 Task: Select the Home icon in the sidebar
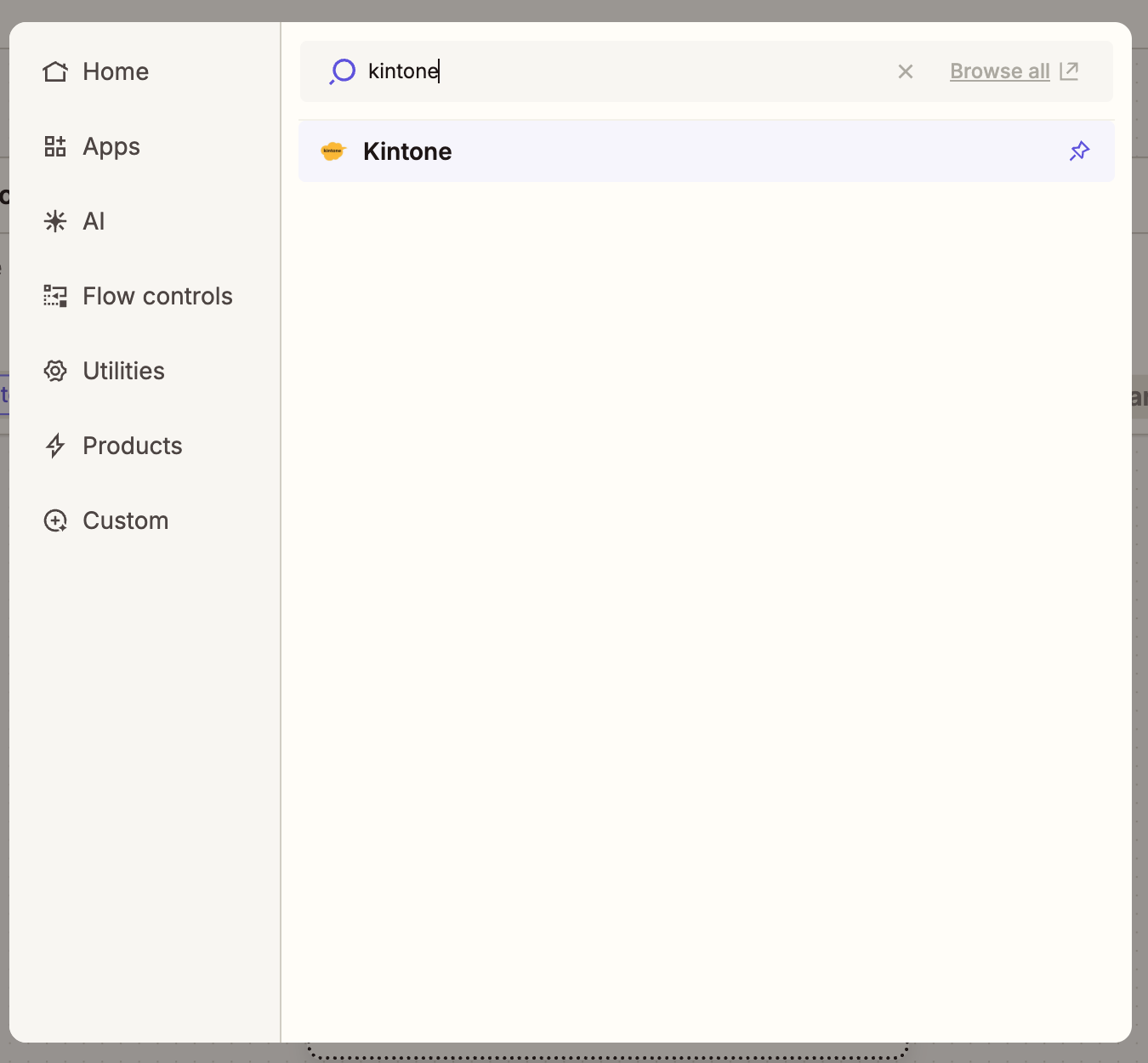click(55, 71)
